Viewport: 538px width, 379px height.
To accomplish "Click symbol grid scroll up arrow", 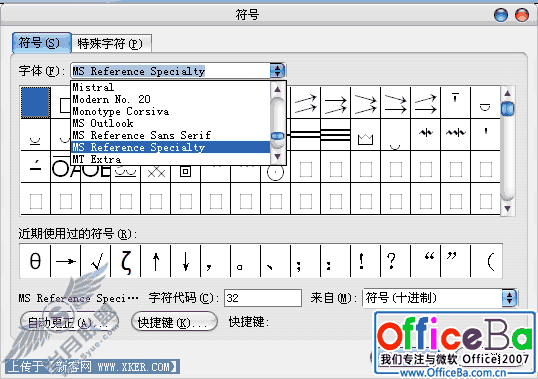I will (507, 93).
